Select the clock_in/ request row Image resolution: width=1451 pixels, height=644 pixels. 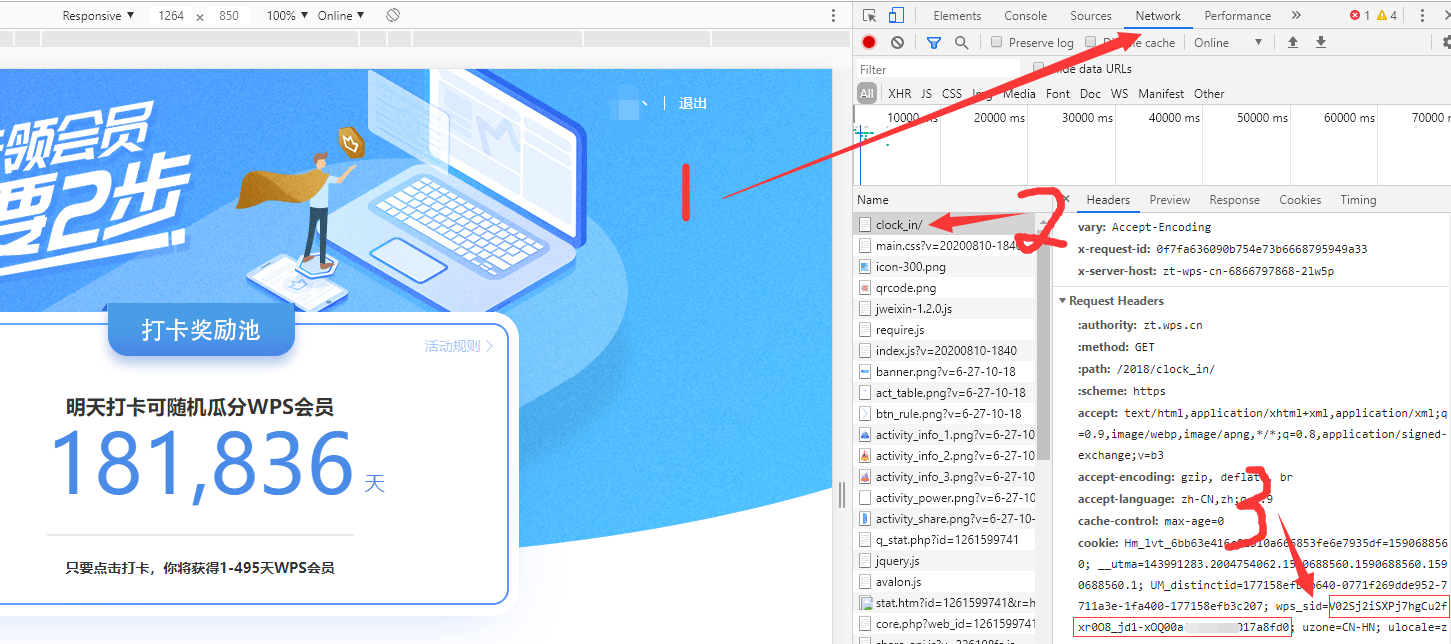point(944,225)
